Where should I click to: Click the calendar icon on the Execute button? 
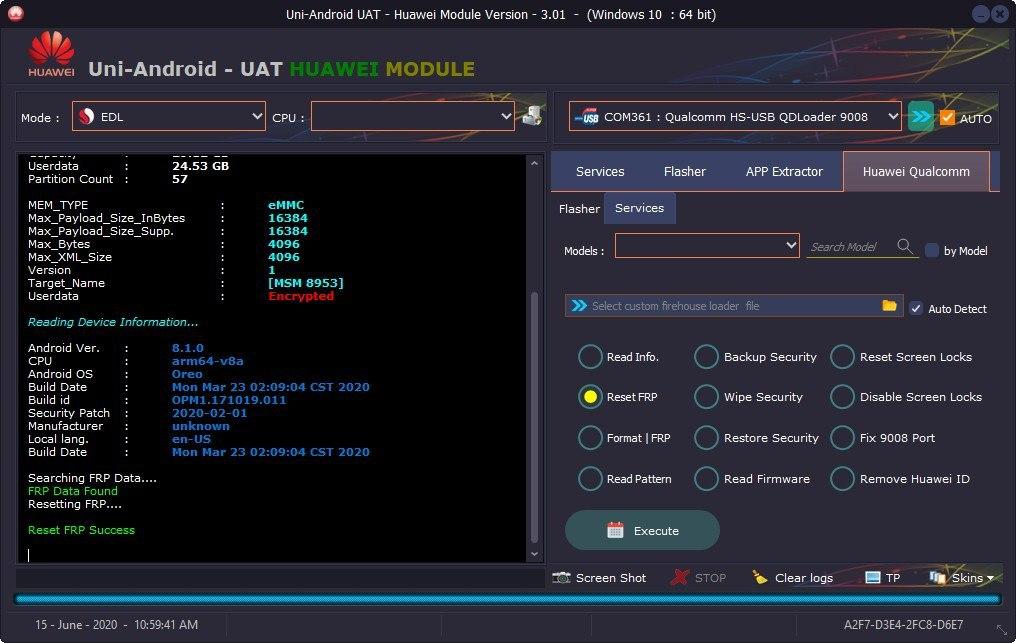[x=615, y=530]
